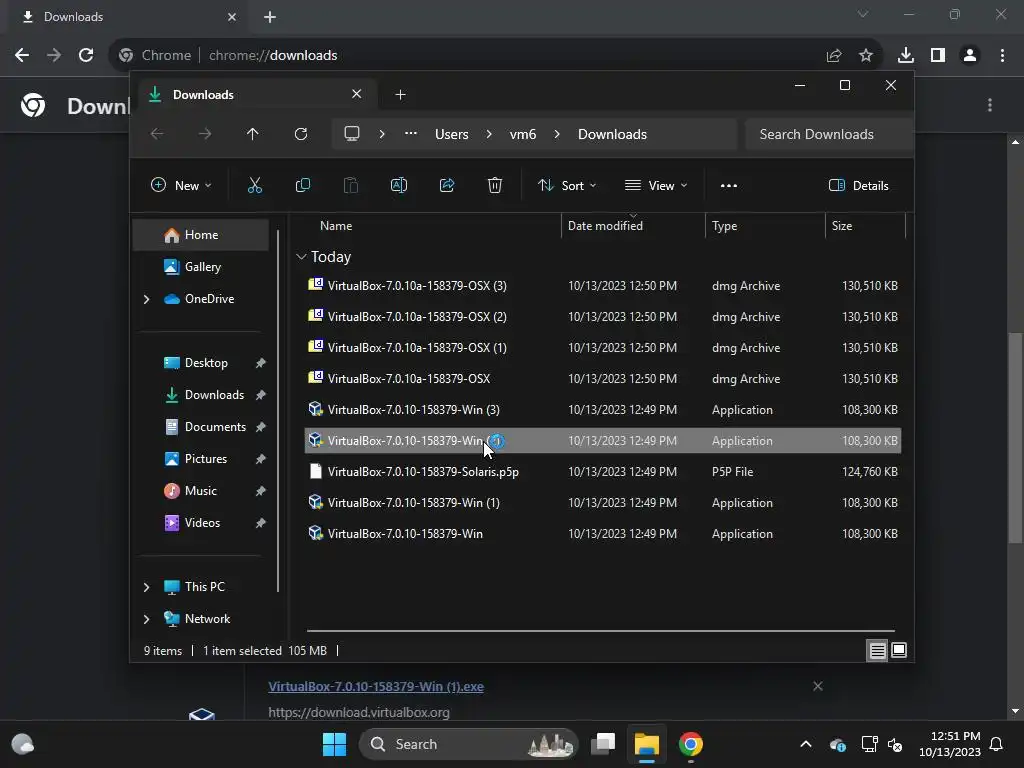Open VirtualBox-7.0.10-158379-Win (1).exe link in Chrome
The height and width of the screenshot is (768, 1024).
point(376,686)
